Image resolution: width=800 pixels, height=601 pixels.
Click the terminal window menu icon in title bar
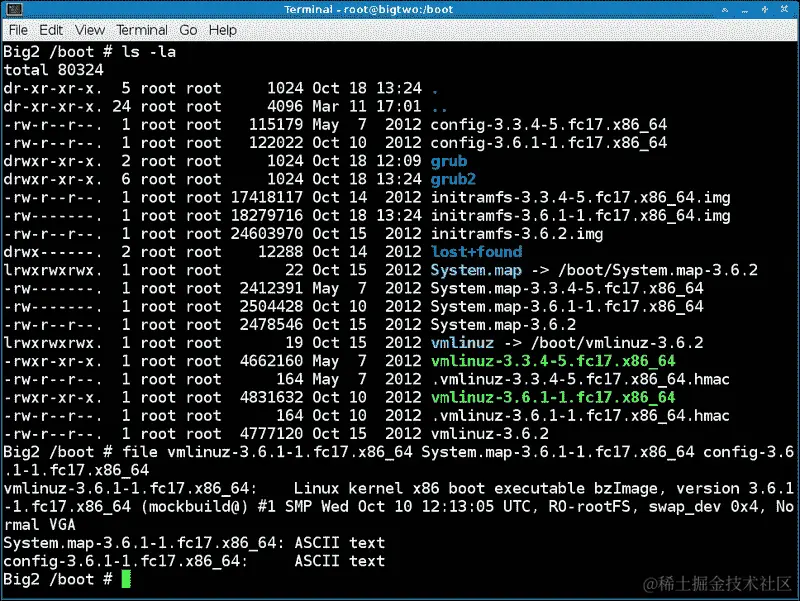coord(14,9)
